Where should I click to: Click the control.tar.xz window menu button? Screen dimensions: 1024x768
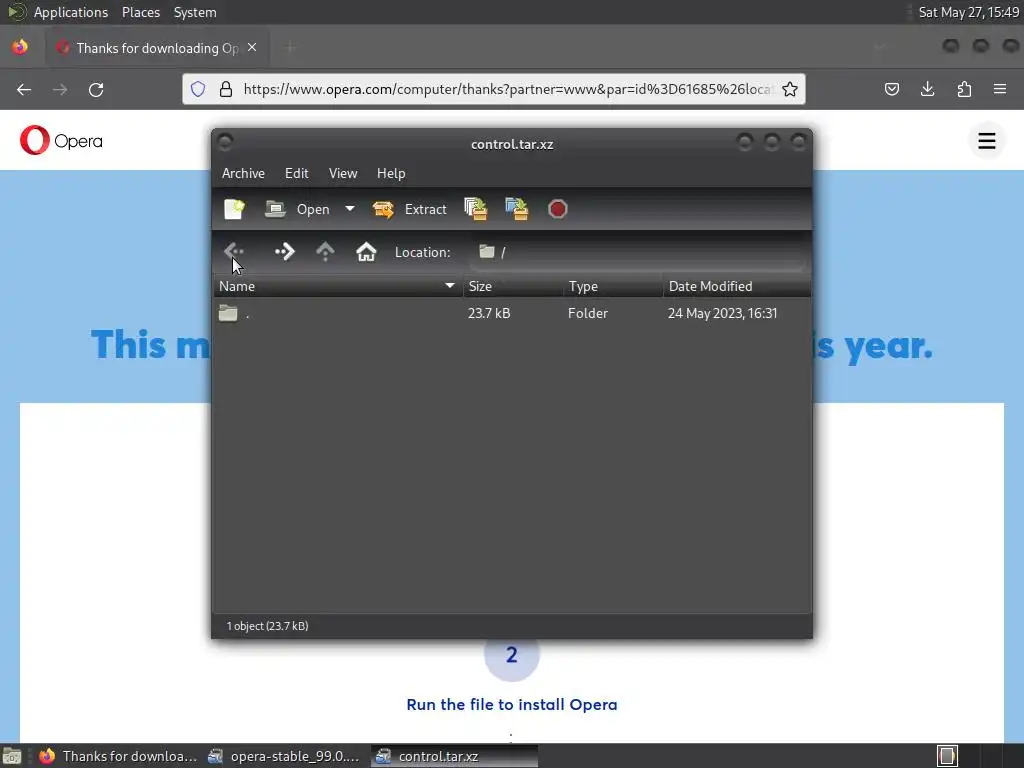pyautogui.click(x=225, y=142)
